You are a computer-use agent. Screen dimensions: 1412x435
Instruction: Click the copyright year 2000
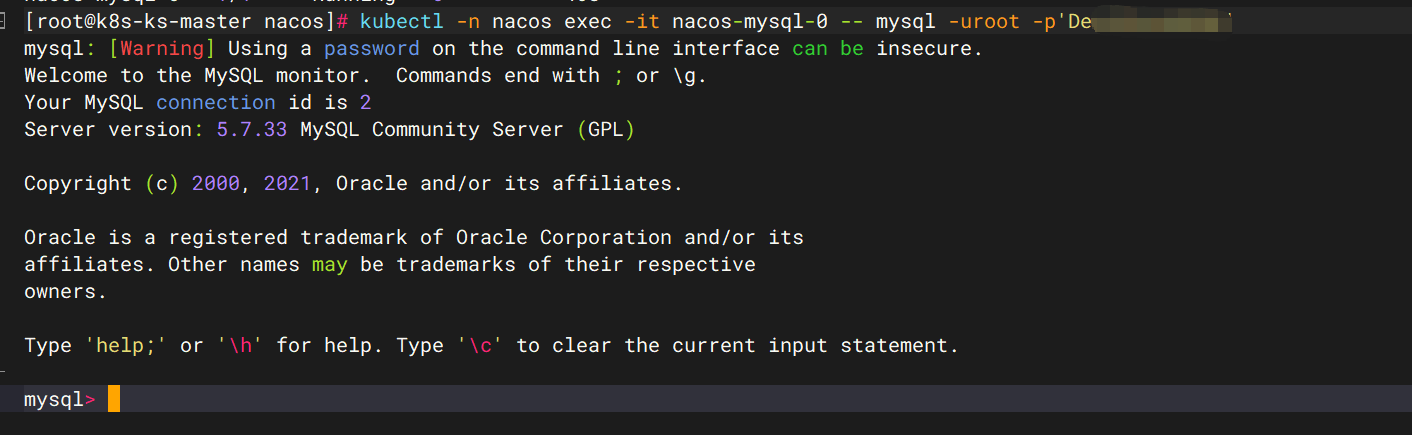click(216, 183)
